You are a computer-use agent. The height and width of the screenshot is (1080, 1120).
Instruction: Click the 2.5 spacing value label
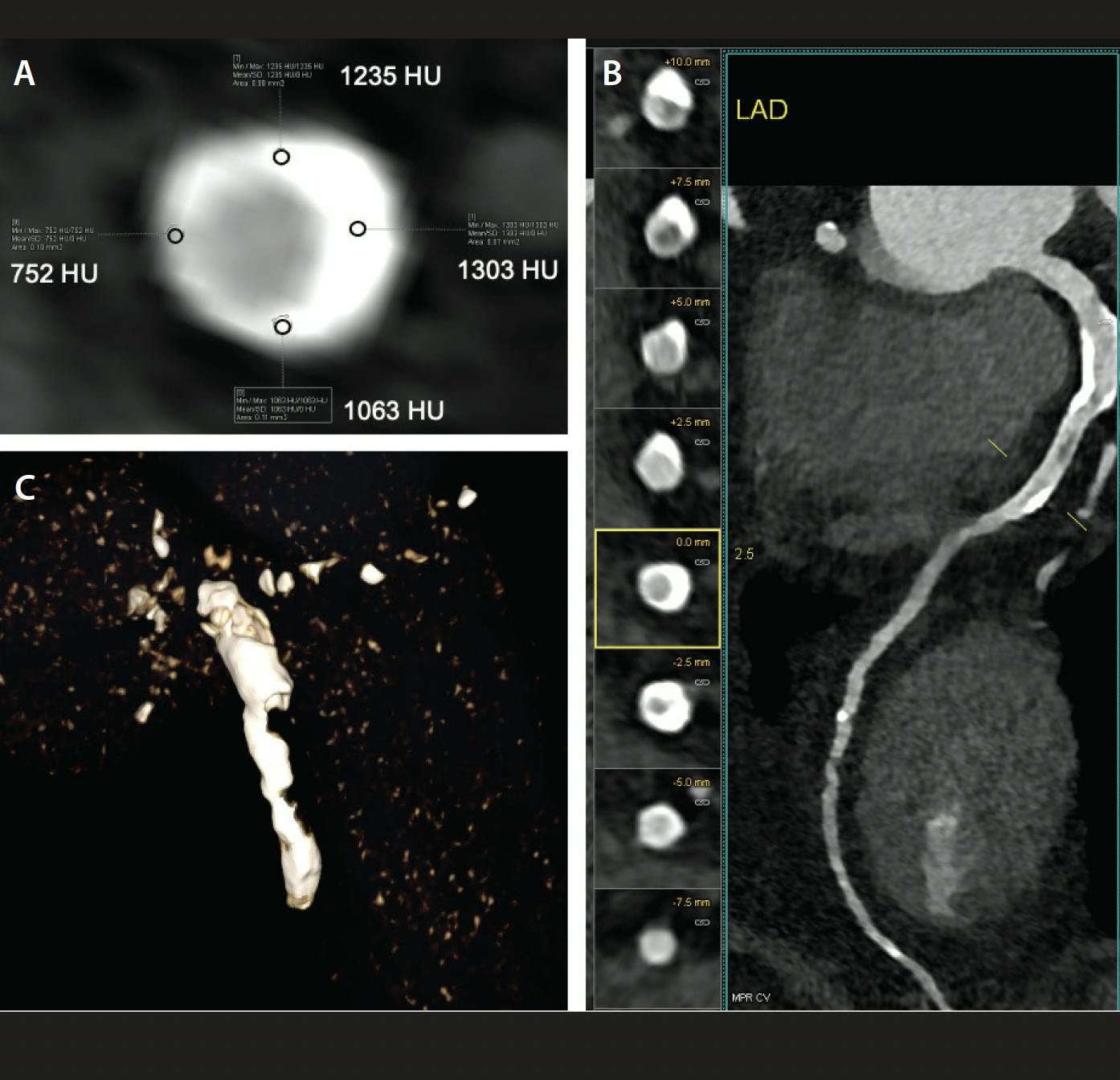pyautogui.click(x=744, y=554)
